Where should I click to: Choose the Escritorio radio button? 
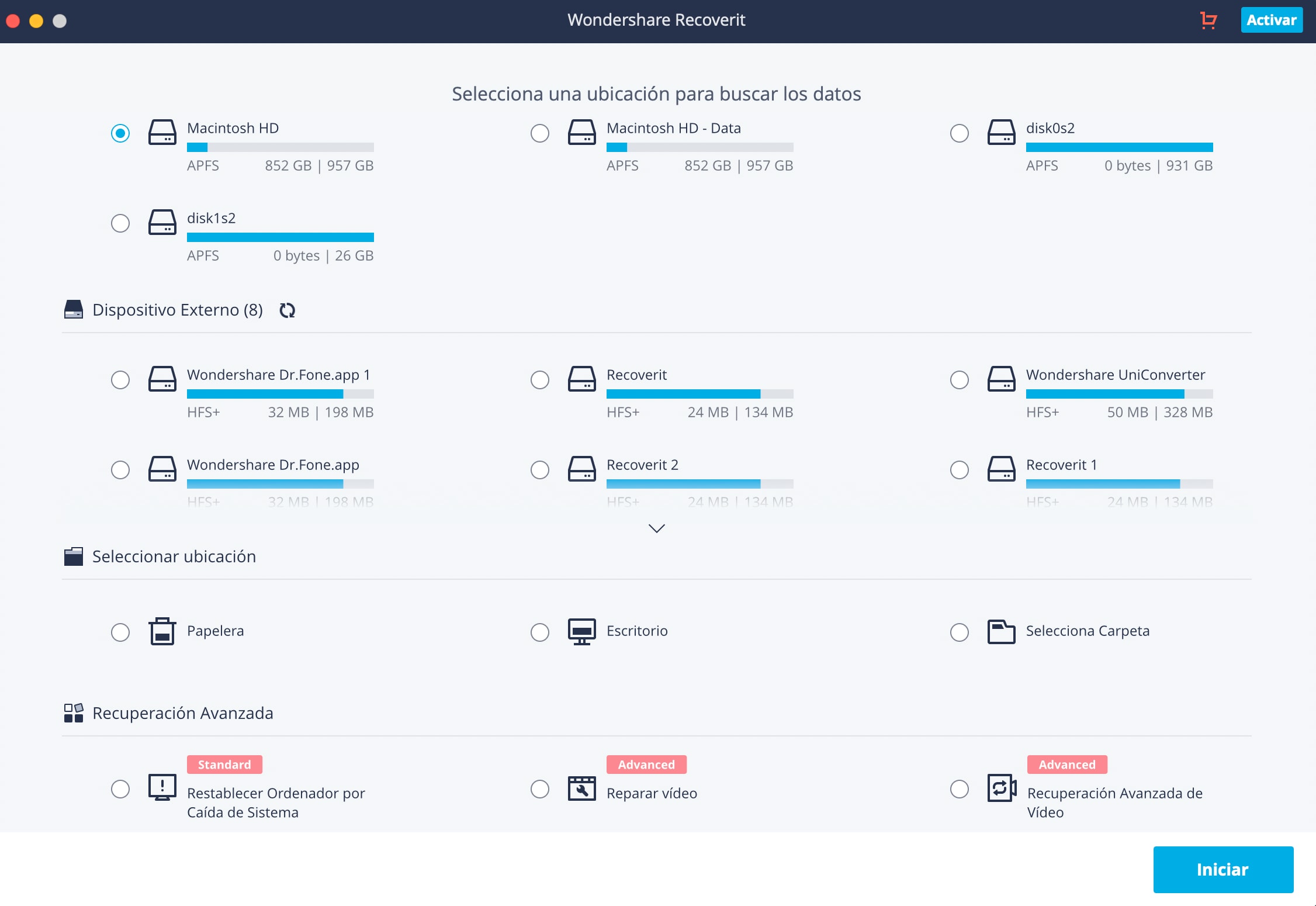pyautogui.click(x=540, y=632)
